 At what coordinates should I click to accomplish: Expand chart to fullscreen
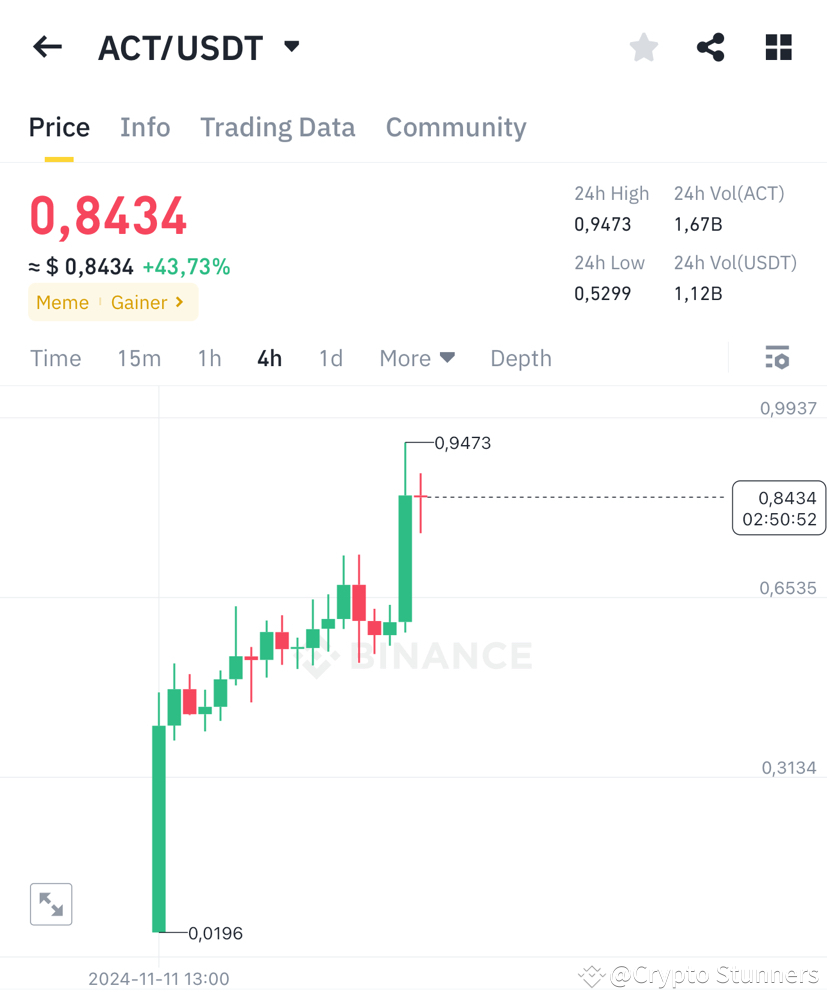tap(51, 903)
